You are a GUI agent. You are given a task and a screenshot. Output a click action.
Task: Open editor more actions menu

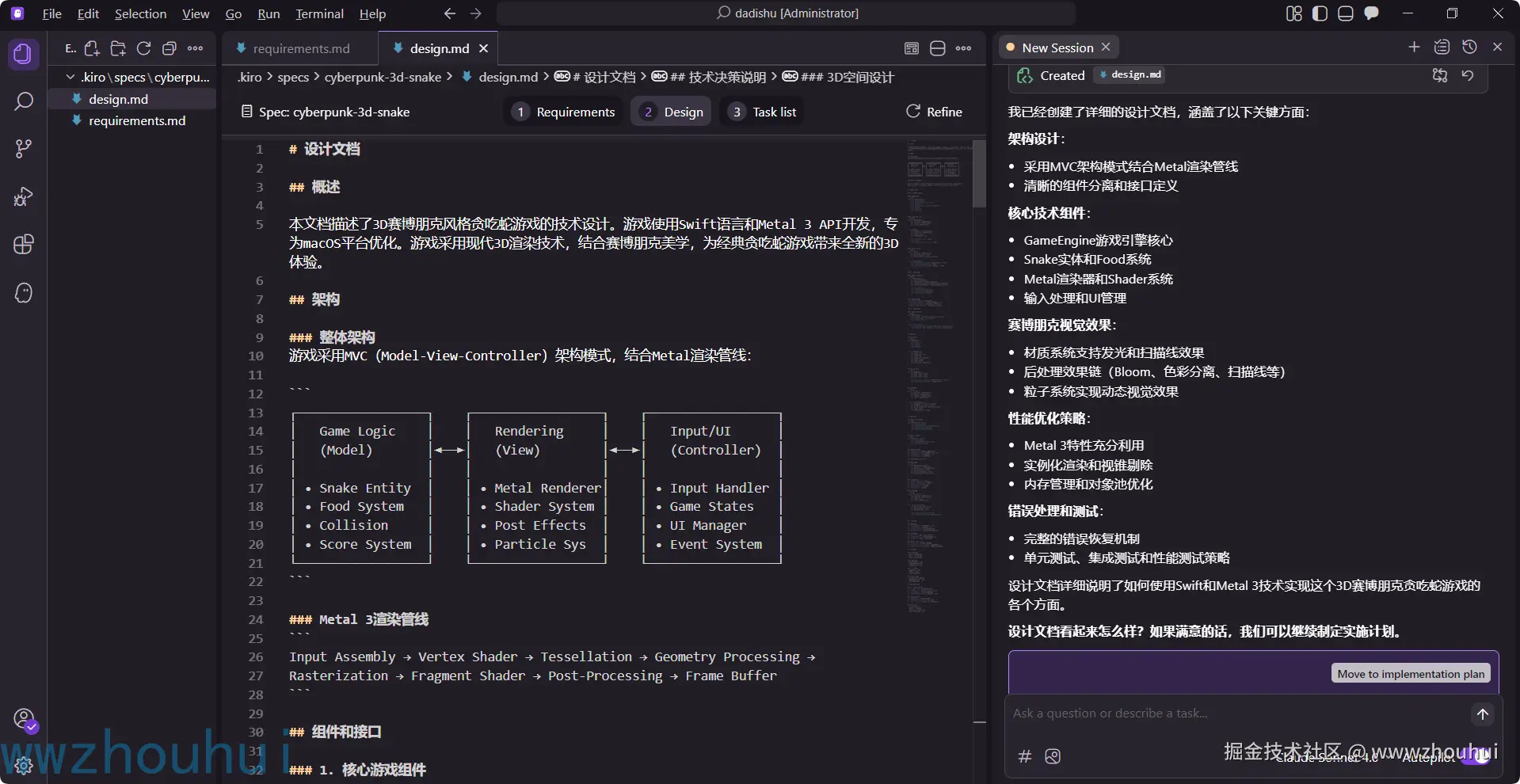click(963, 48)
